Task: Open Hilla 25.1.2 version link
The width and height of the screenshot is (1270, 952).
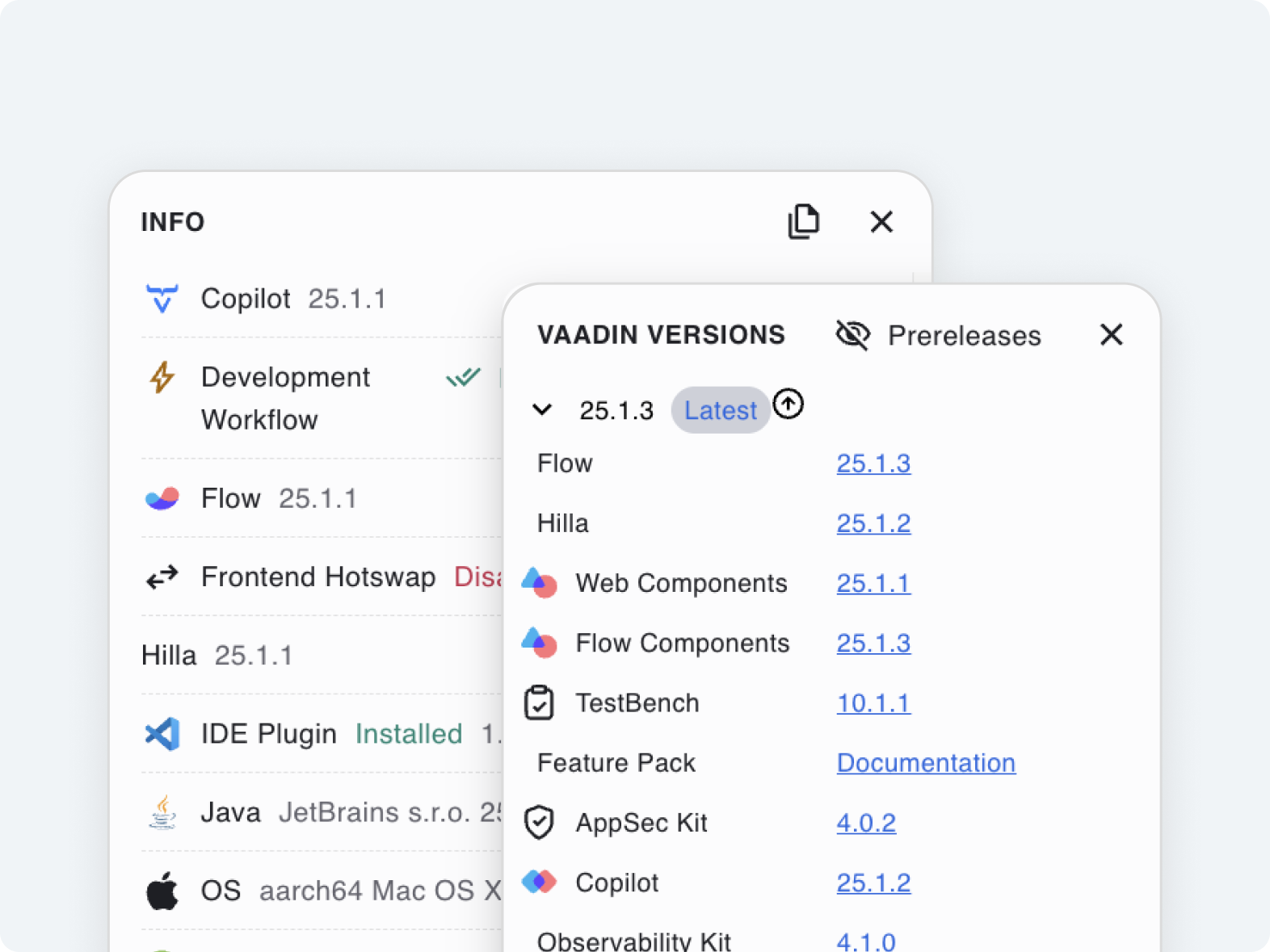Action: [873, 523]
